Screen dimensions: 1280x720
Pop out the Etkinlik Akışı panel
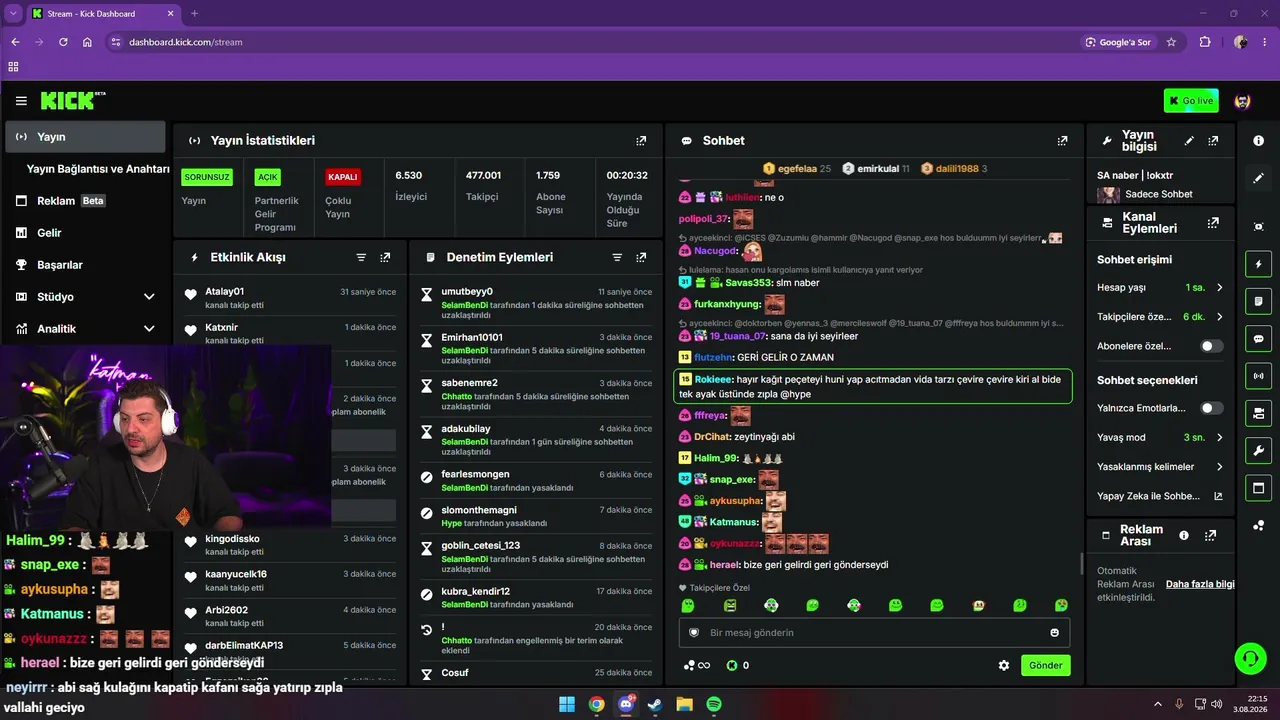[x=385, y=257]
